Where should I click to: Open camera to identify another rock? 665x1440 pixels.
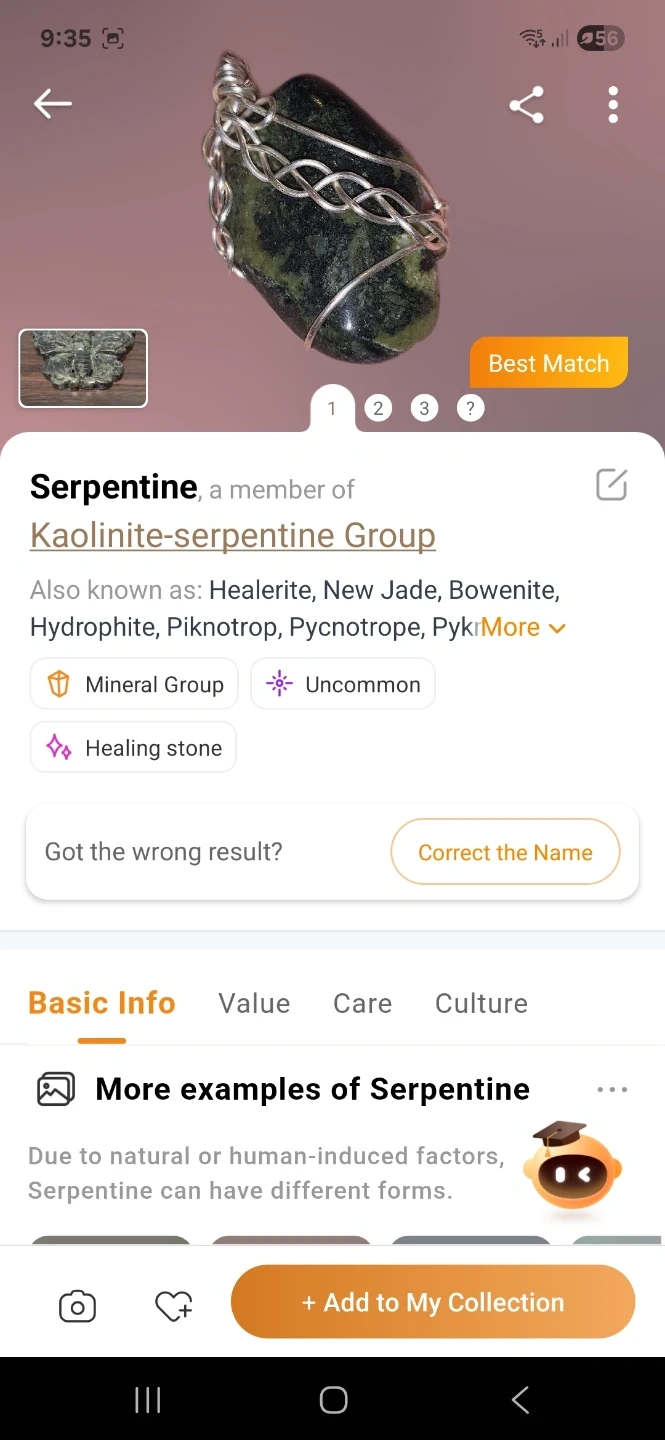pyautogui.click(x=77, y=1306)
